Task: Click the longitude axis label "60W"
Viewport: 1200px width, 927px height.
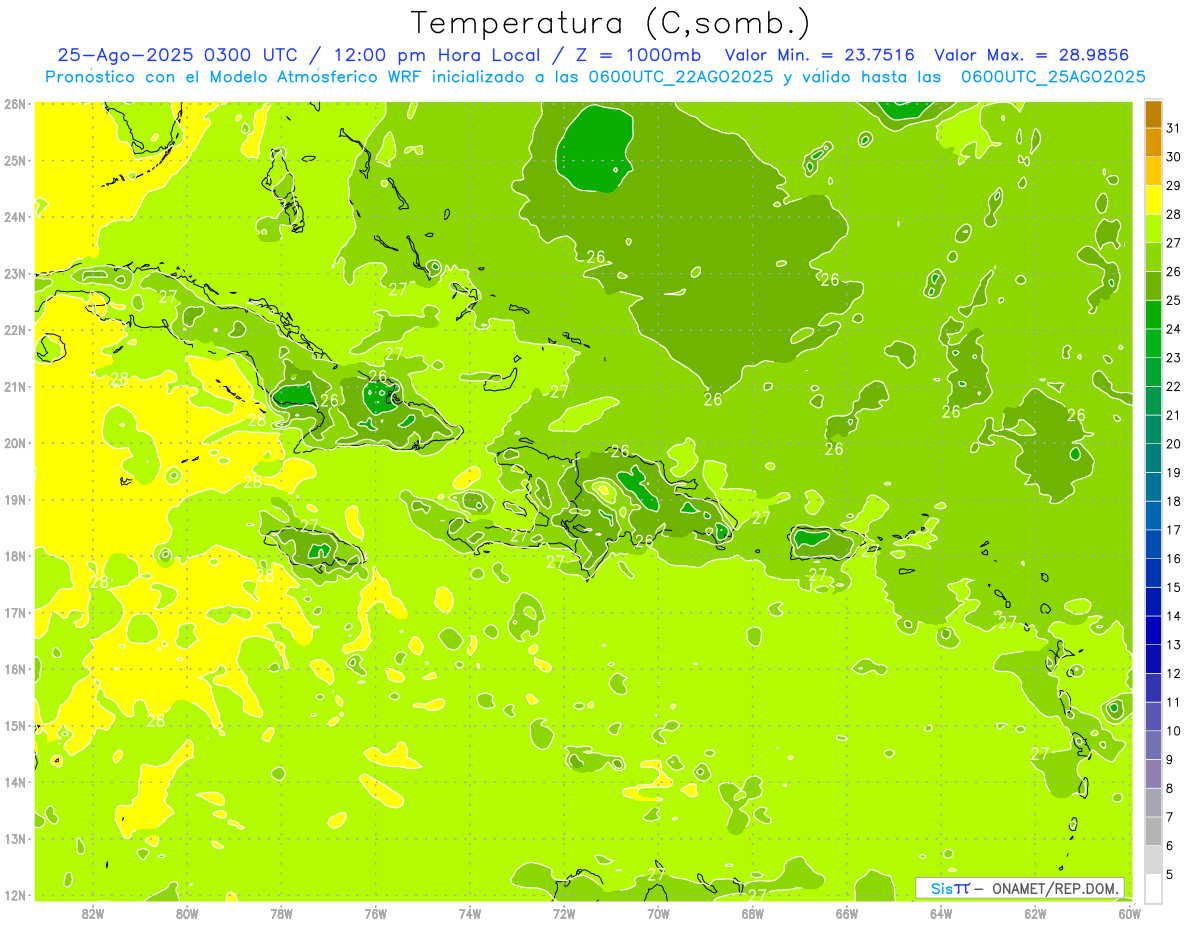Action: pos(1129,913)
